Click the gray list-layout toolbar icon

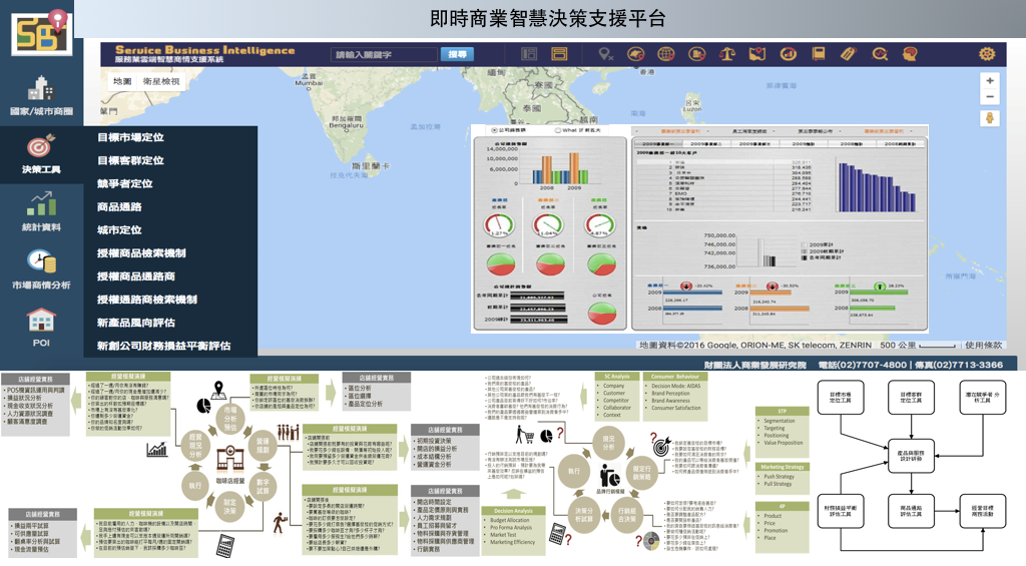[x=529, y=54]
